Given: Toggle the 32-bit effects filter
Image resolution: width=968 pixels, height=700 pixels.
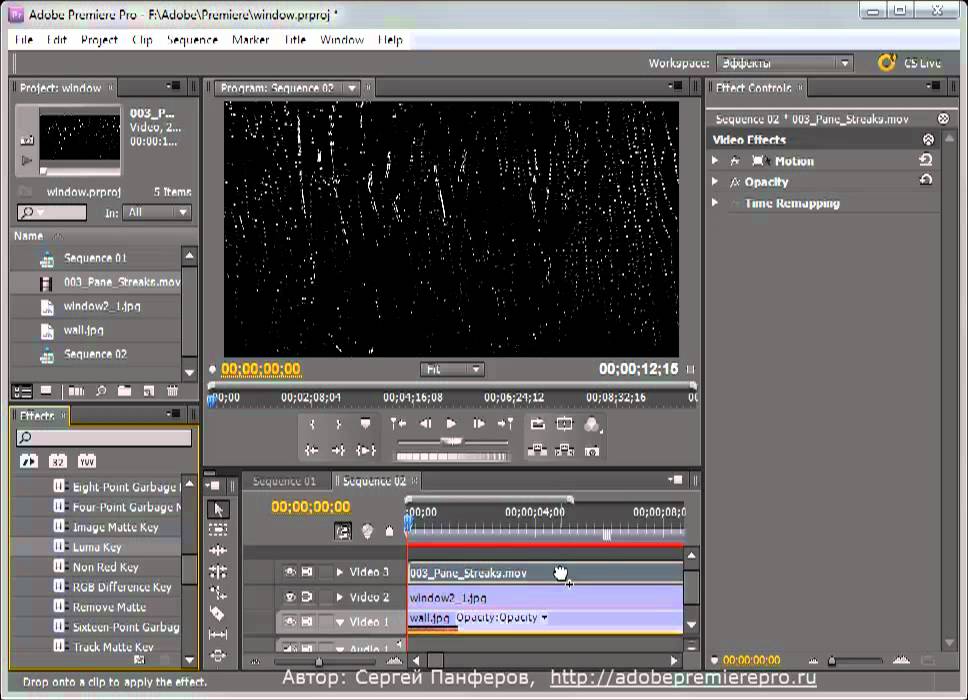Looking at the screenshot, I should (57, 461).
